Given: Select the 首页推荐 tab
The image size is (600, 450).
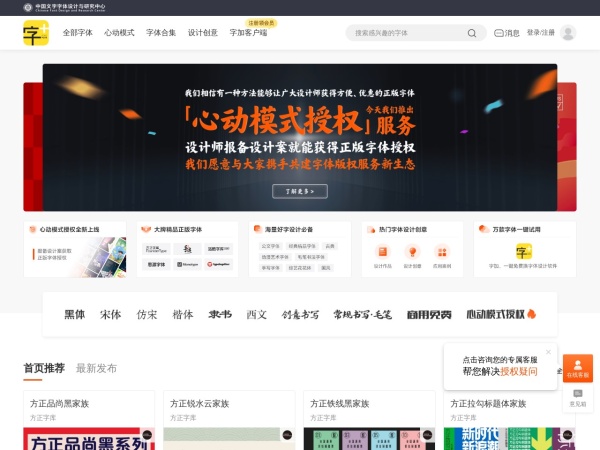Looking at the screenshot, I should click(x=44, y=368).
